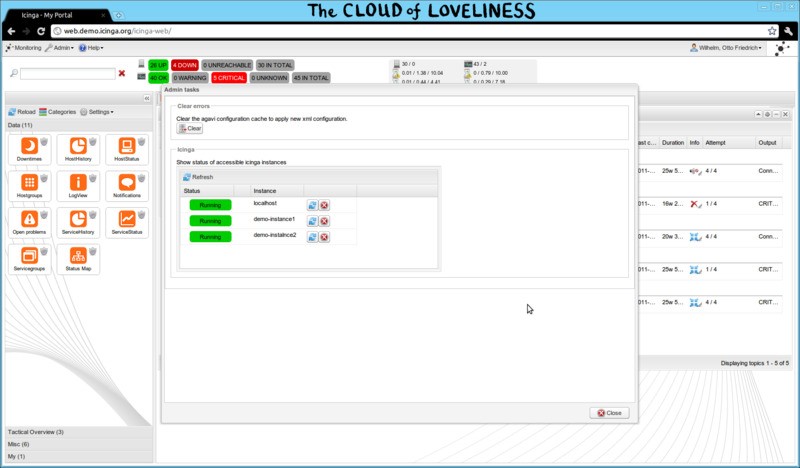This screenshot has width=800, height=468.
Task: Select the localhost instance name
Action: pos(265,203)
